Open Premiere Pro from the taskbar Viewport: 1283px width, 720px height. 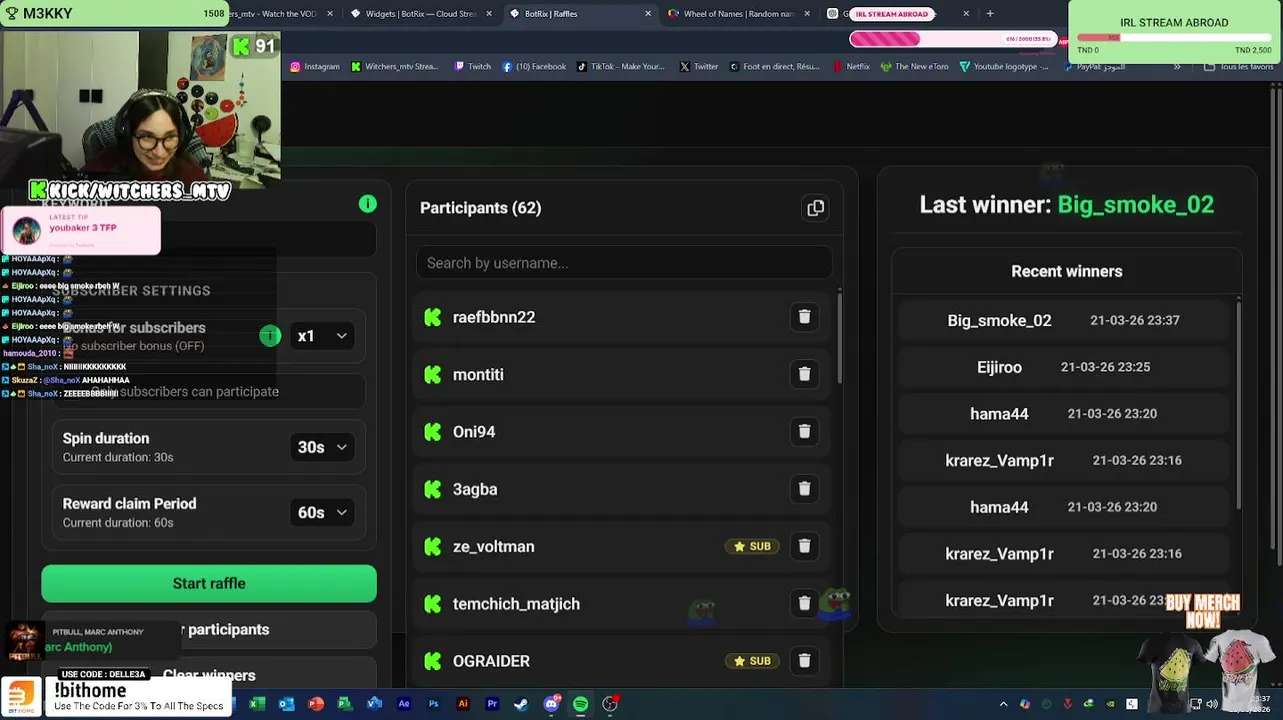[492, 704]
